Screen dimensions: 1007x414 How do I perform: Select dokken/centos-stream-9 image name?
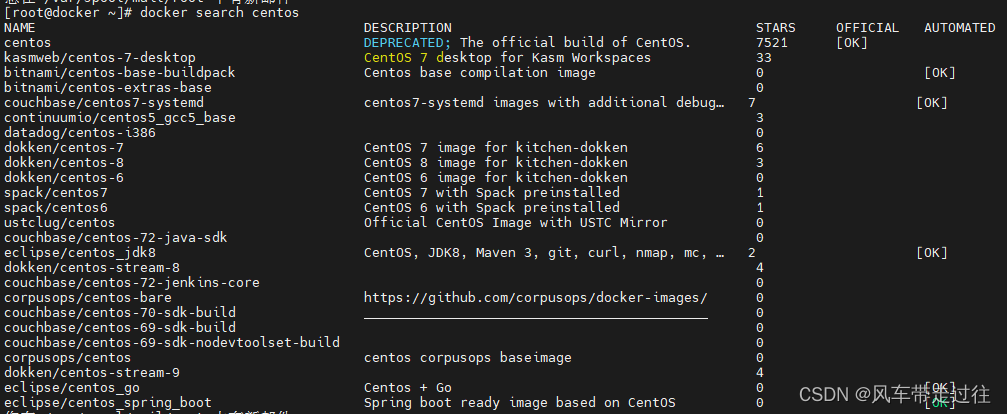point(92,373)
